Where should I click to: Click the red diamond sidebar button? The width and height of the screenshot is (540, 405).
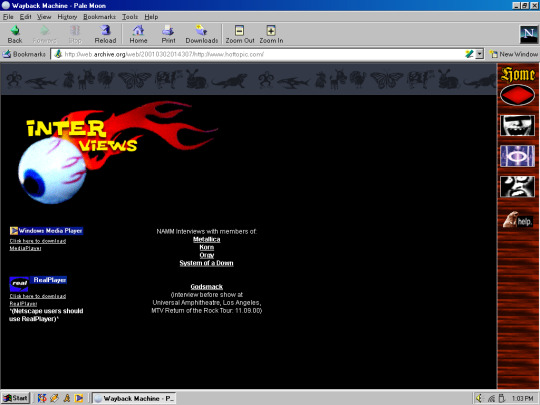point(517,95)
